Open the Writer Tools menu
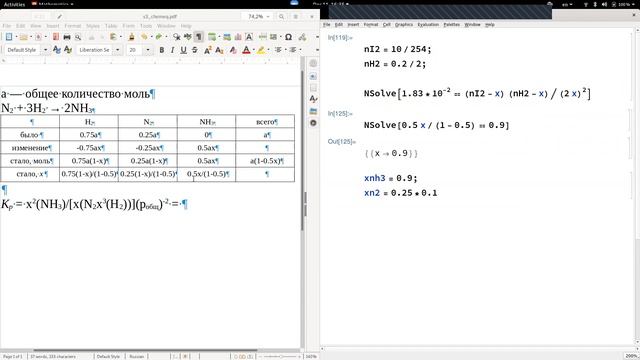The image size is (640, 360). tap(146, 26)
